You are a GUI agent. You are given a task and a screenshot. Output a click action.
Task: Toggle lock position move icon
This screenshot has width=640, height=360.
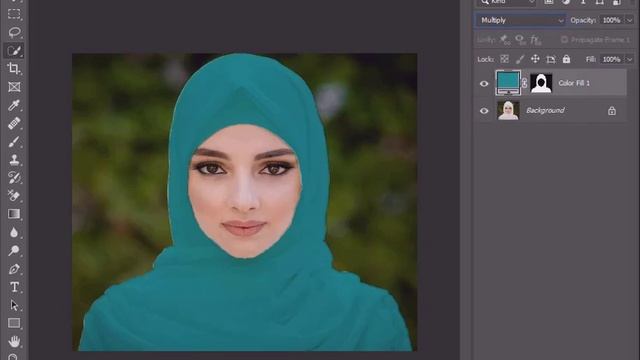pos(535,59)
